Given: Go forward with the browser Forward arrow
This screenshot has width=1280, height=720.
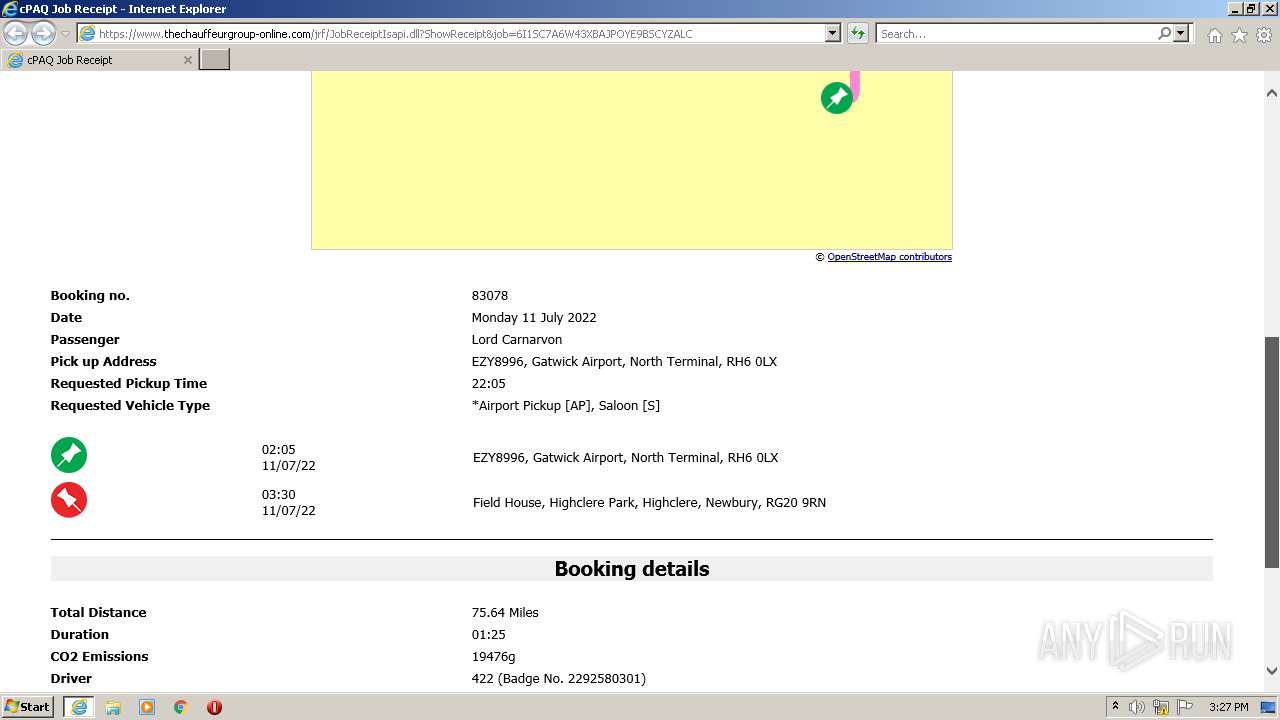Looking at the screenshot, I should pos(43,33).
